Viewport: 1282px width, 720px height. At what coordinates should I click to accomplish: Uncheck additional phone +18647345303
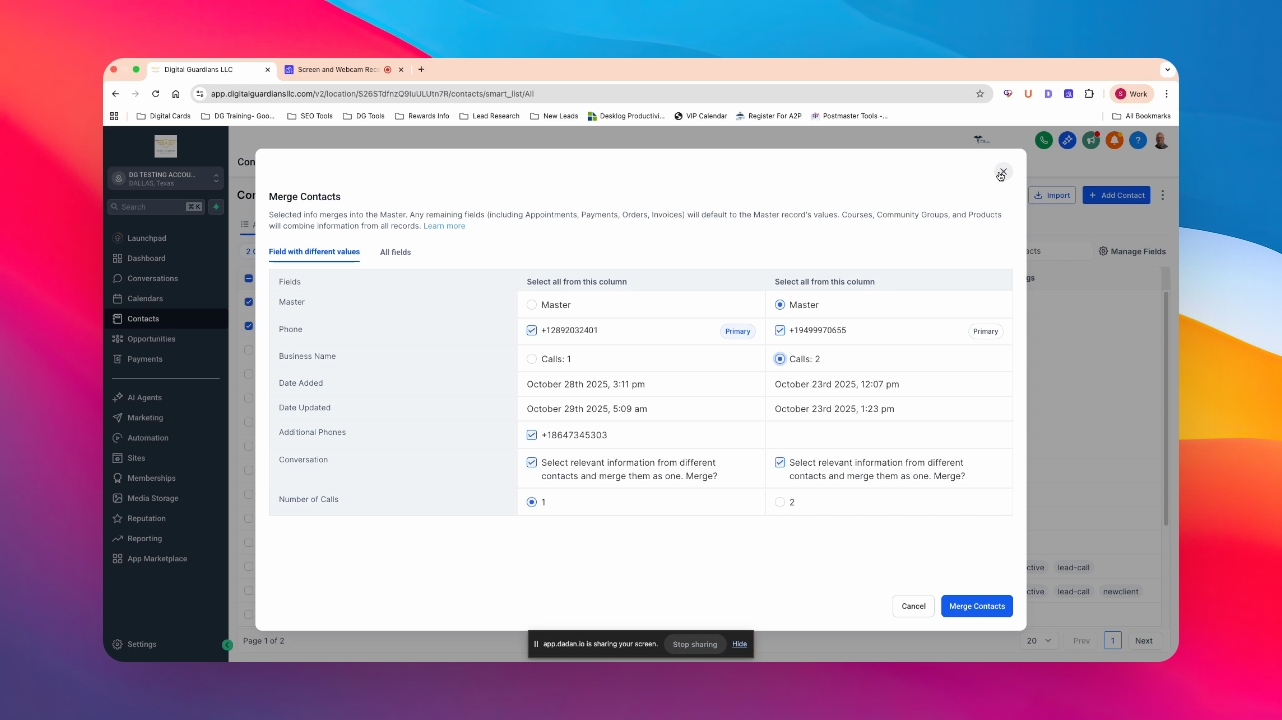point(532,435)
